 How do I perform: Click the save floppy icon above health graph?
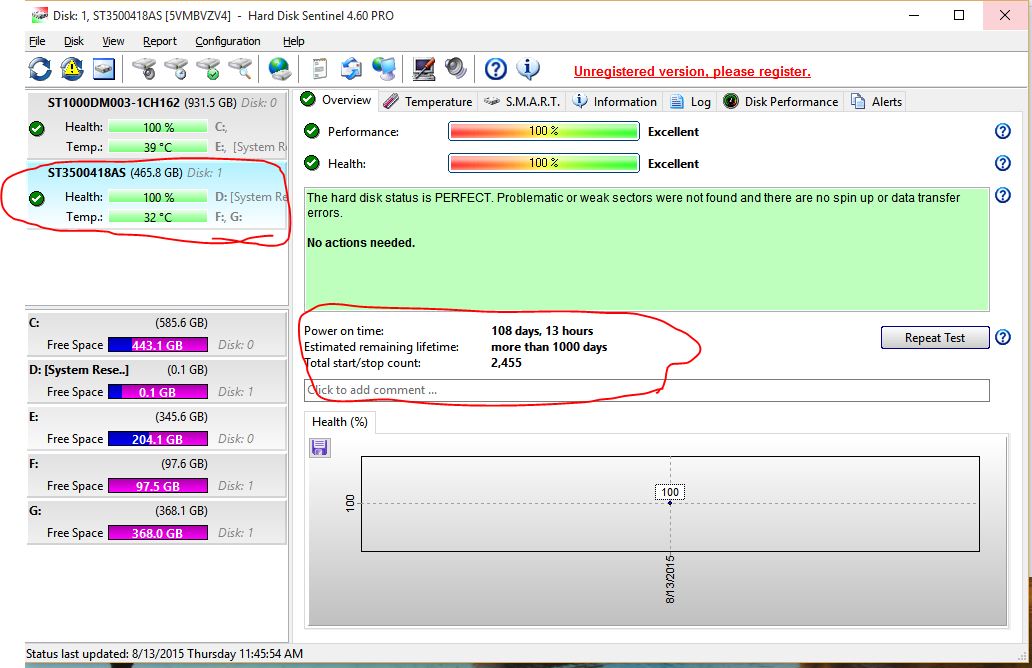click(320, 447)
